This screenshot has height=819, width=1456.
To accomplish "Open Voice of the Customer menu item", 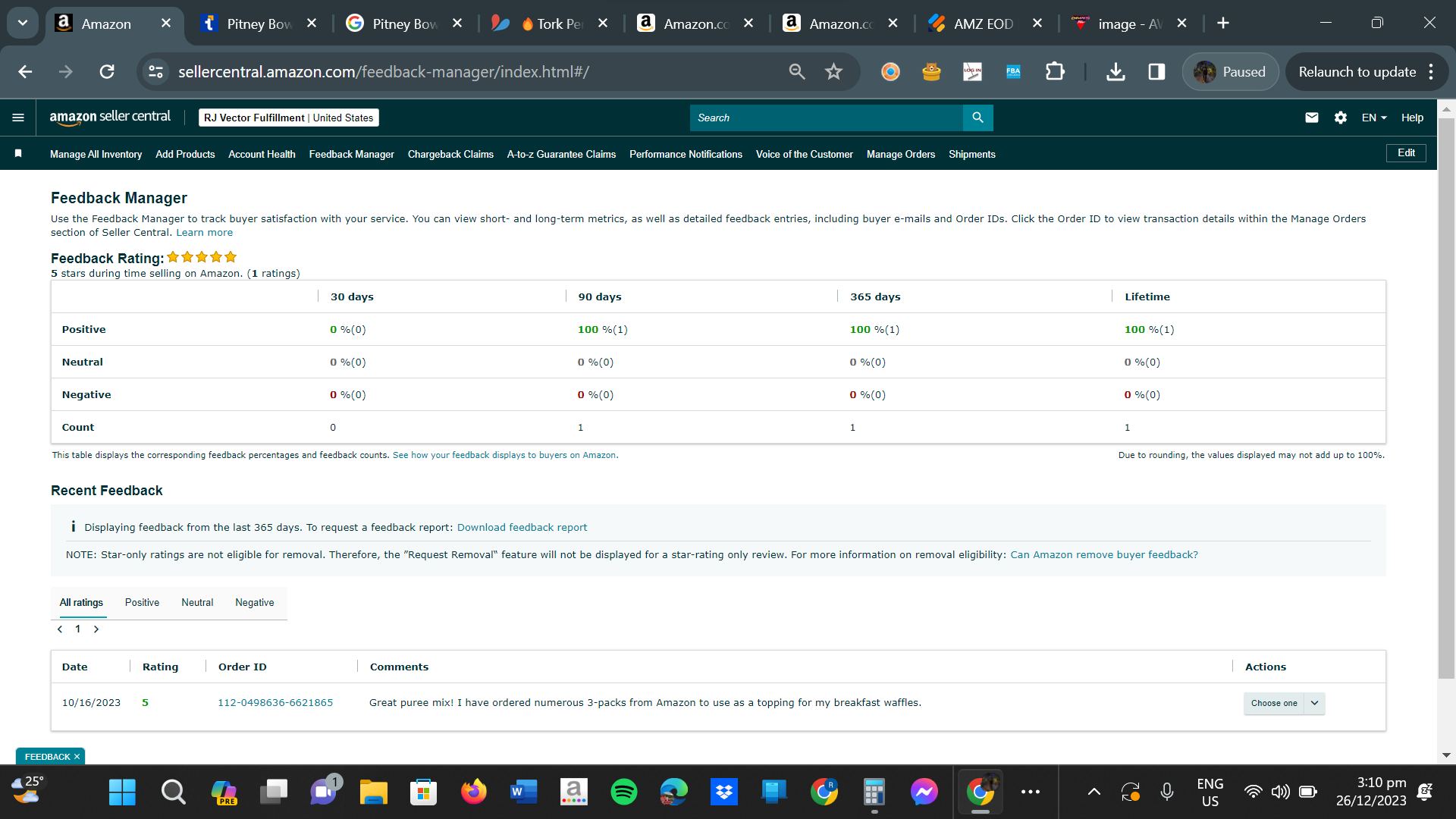I will click(x=804, y=154).
